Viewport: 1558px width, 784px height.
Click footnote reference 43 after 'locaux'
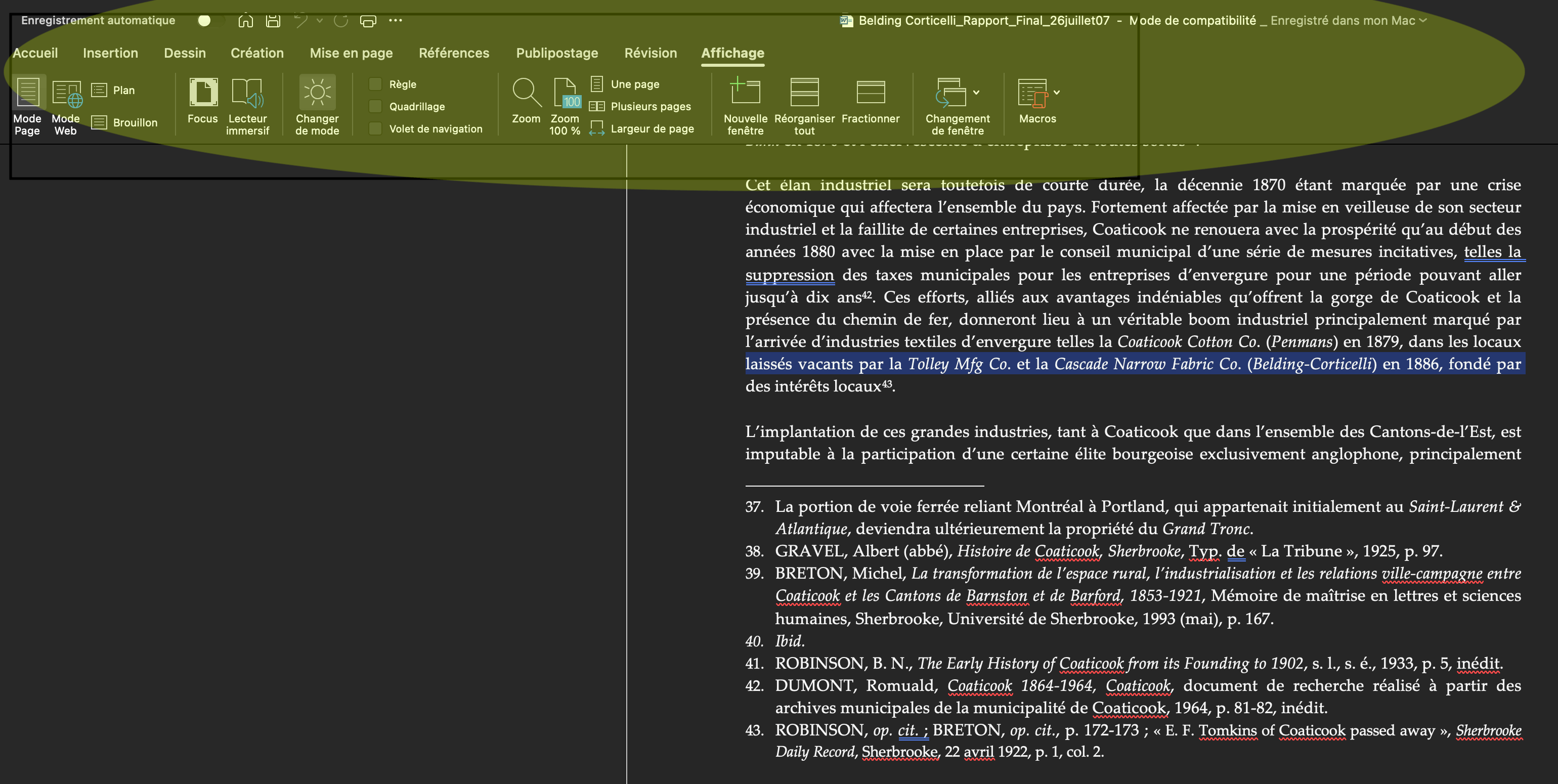887,383
